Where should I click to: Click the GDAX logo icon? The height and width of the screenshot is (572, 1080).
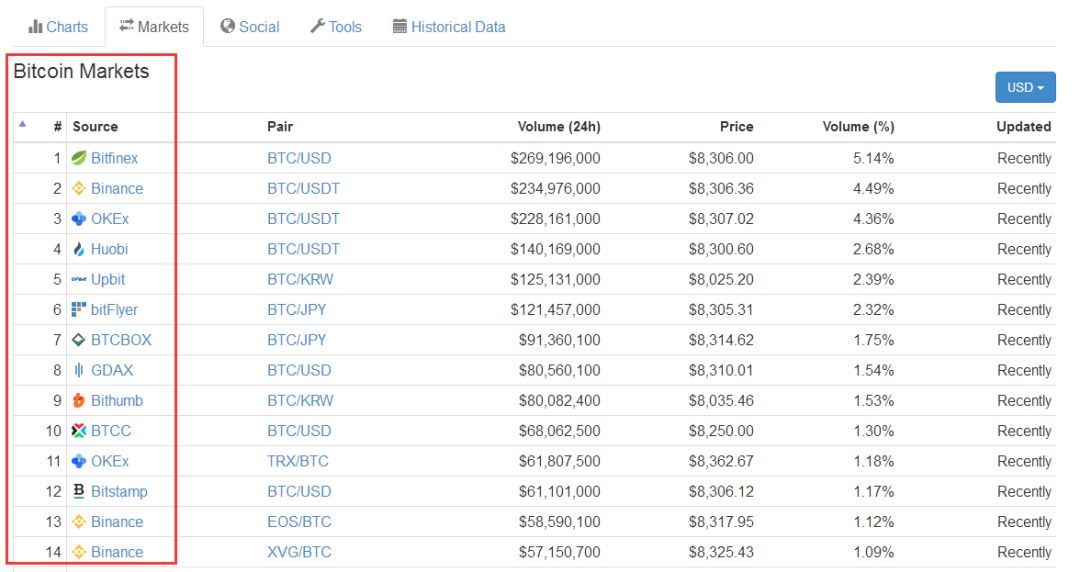pos(80,370)
